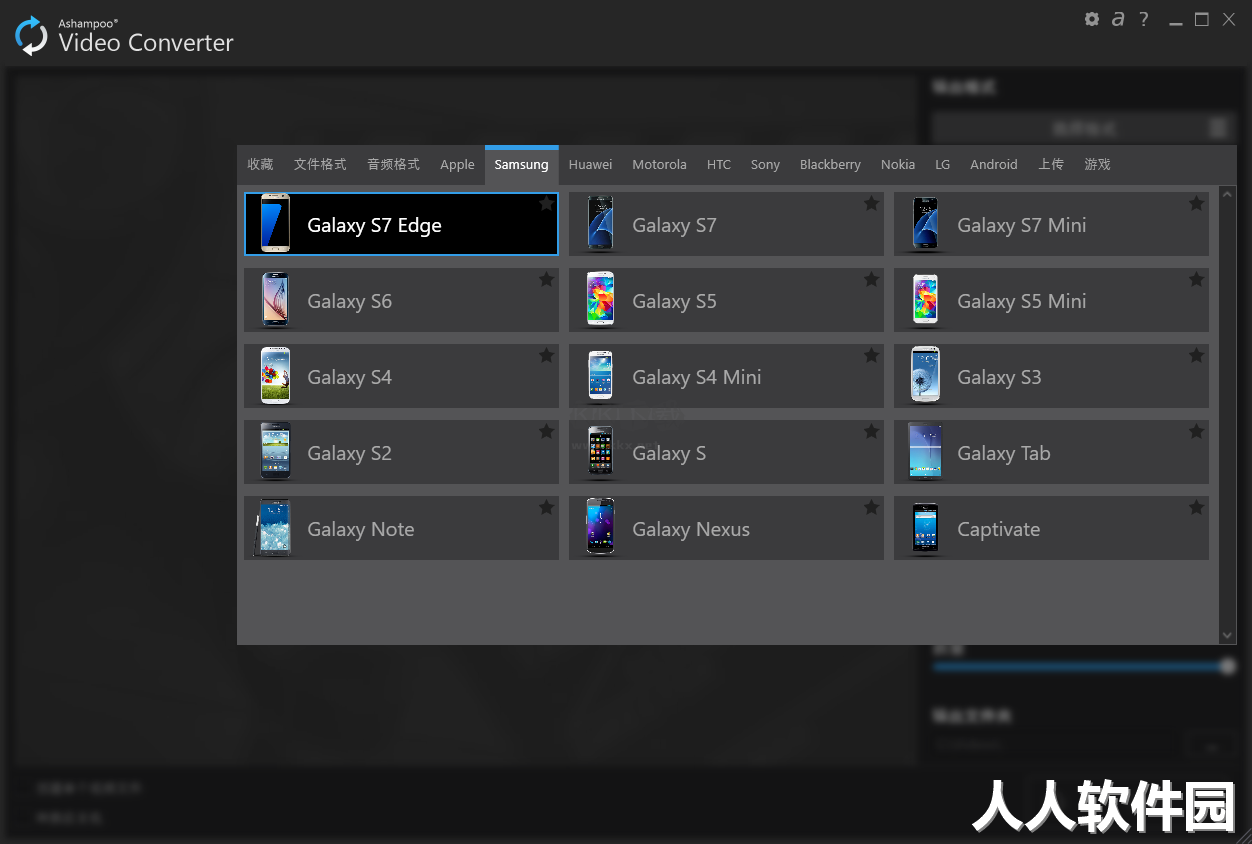Select the Galaxy S7 Edge phone thumbnail
This screenshot has height=844, width=1252.
pyautogui.click(x=275, y=224)
